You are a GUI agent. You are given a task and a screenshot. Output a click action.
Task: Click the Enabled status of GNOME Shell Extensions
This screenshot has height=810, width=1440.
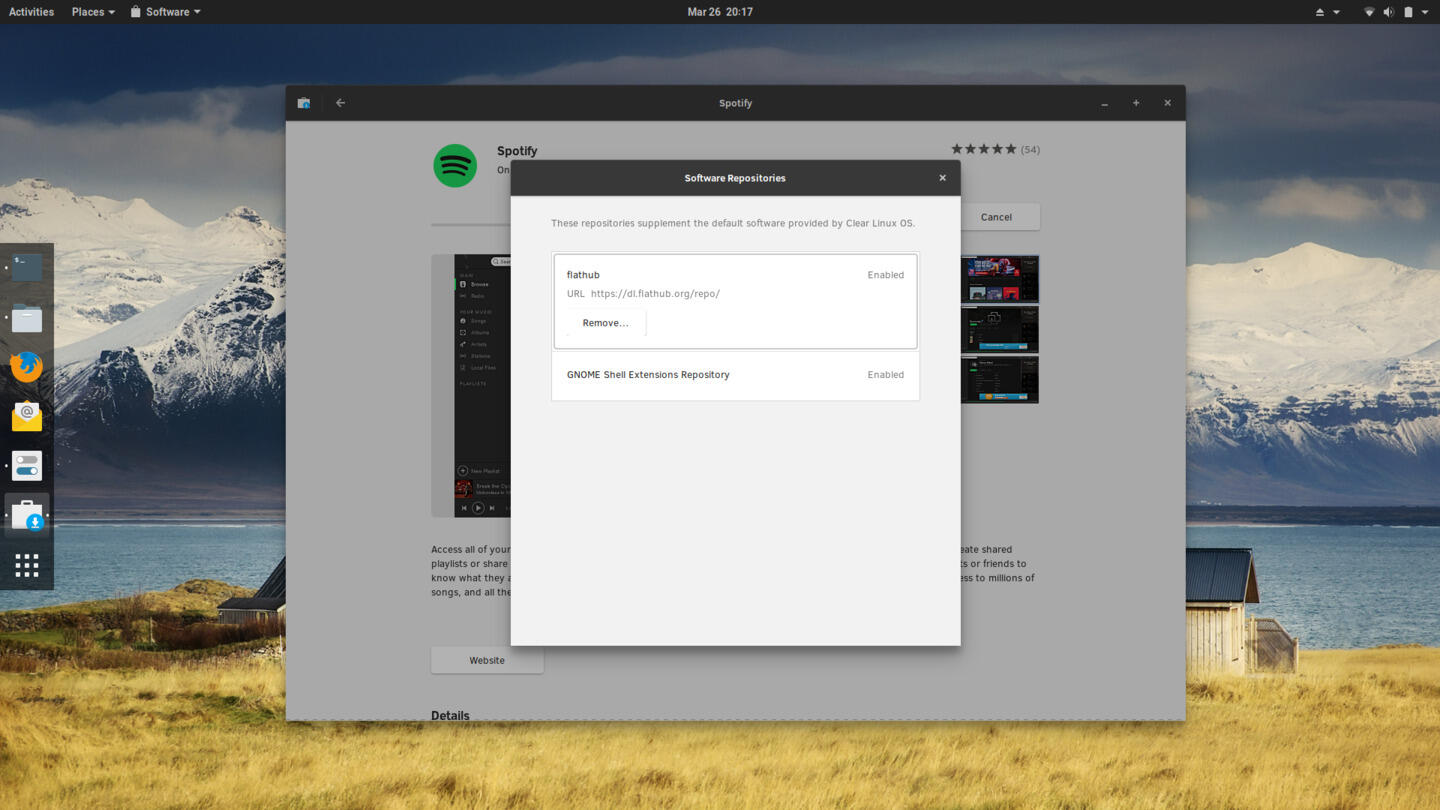pos(885,375)
